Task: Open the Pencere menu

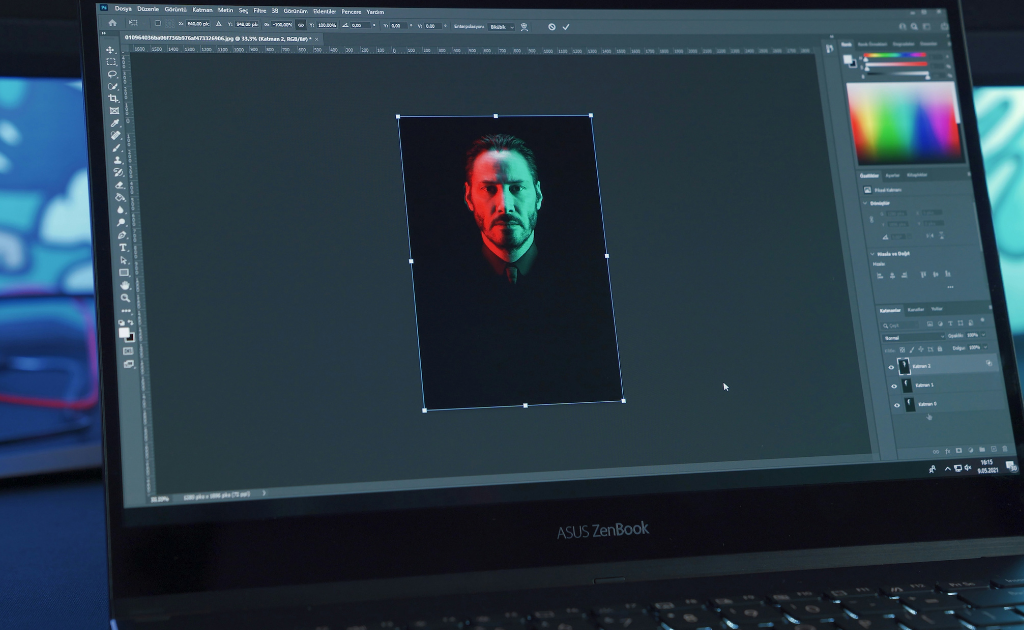Action: pos(351,12)
